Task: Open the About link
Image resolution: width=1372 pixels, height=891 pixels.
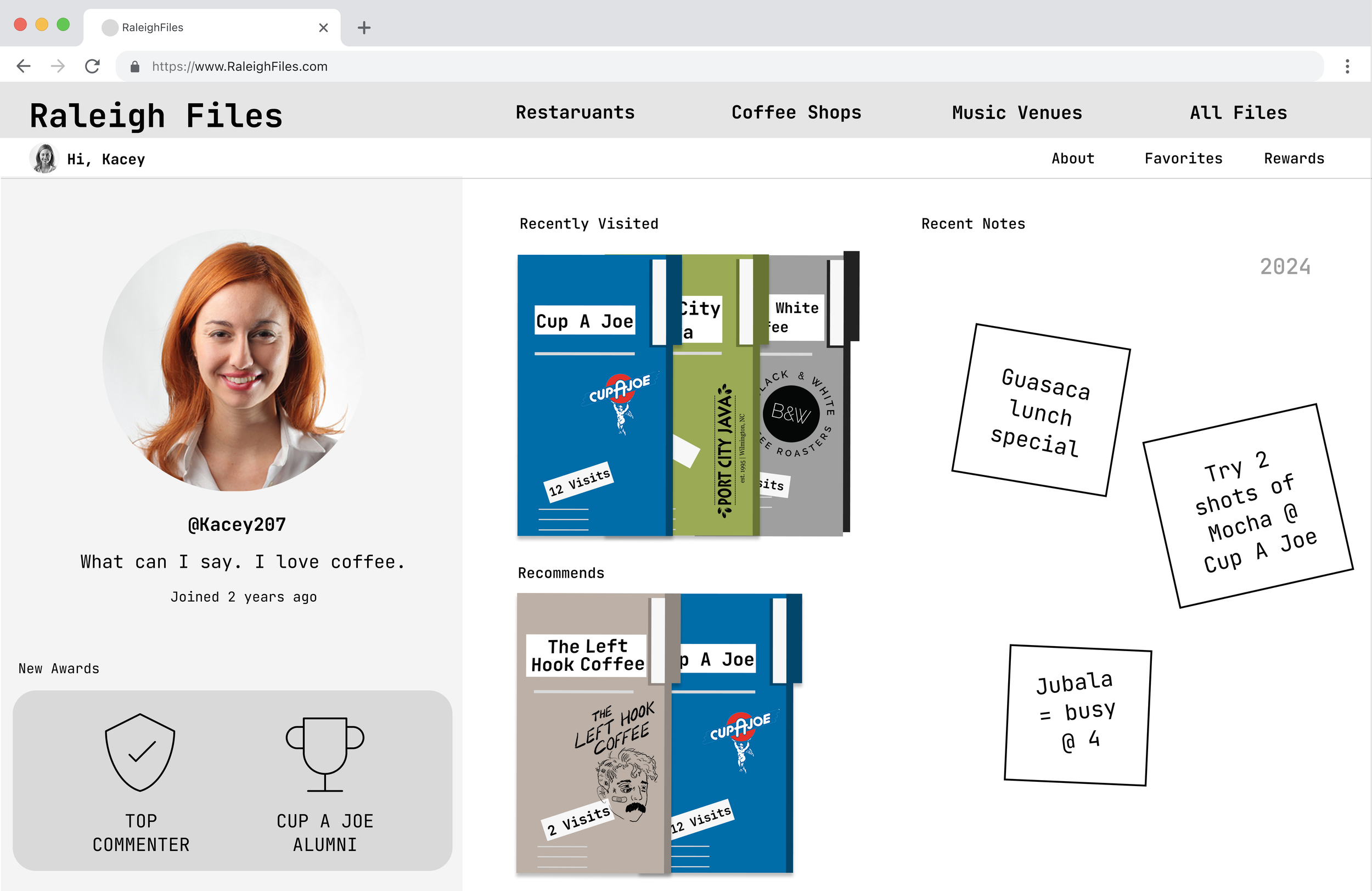Action: [1072, 159]
